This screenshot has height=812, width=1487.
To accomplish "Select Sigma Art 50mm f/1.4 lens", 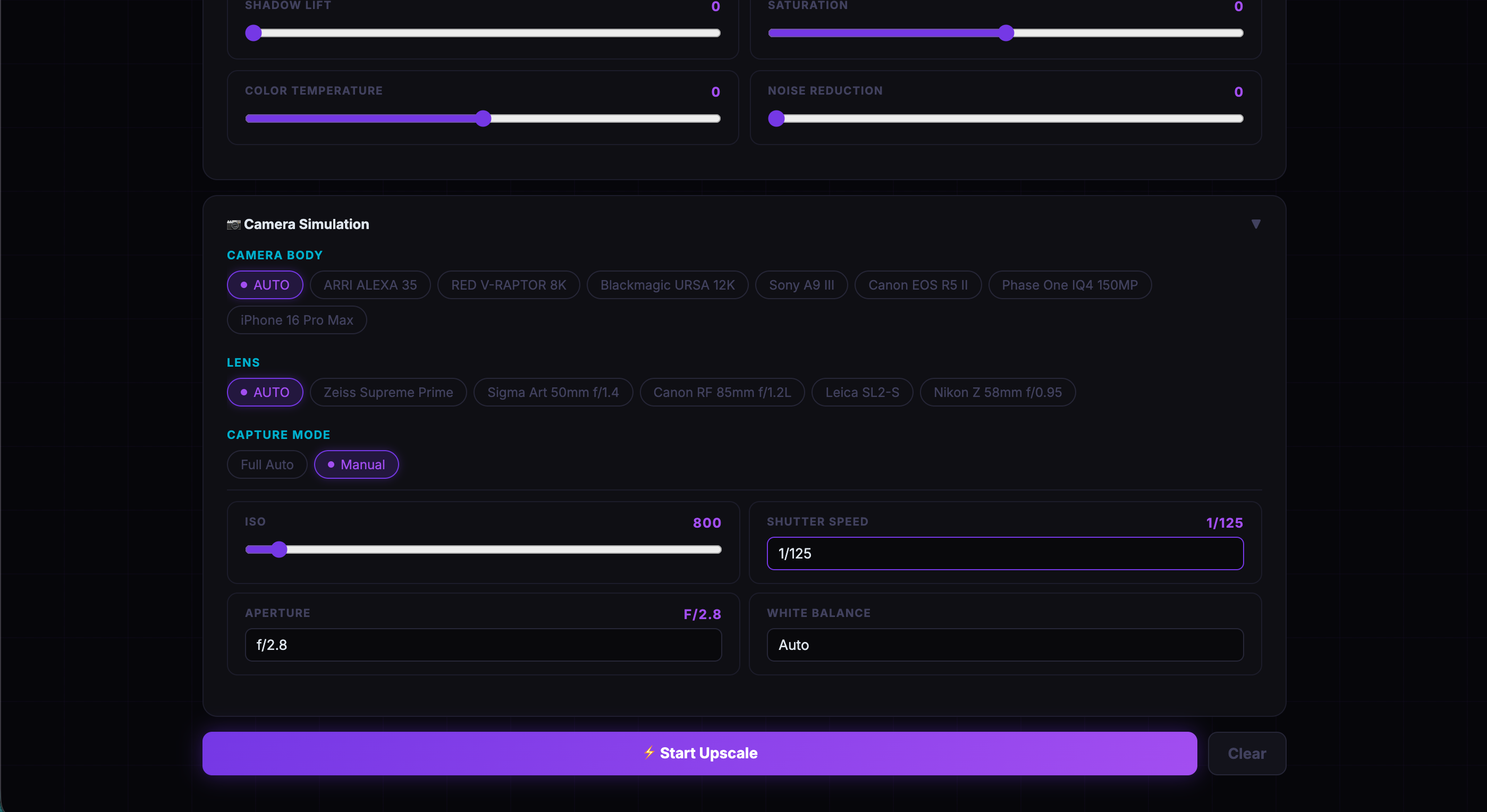I will pos(553,392).
